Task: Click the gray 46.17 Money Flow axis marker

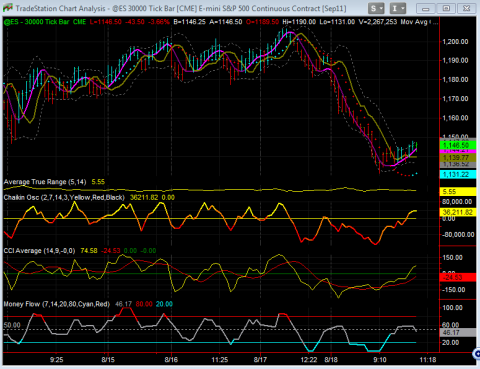Action: pyautogui.click(x=458, y=332)
